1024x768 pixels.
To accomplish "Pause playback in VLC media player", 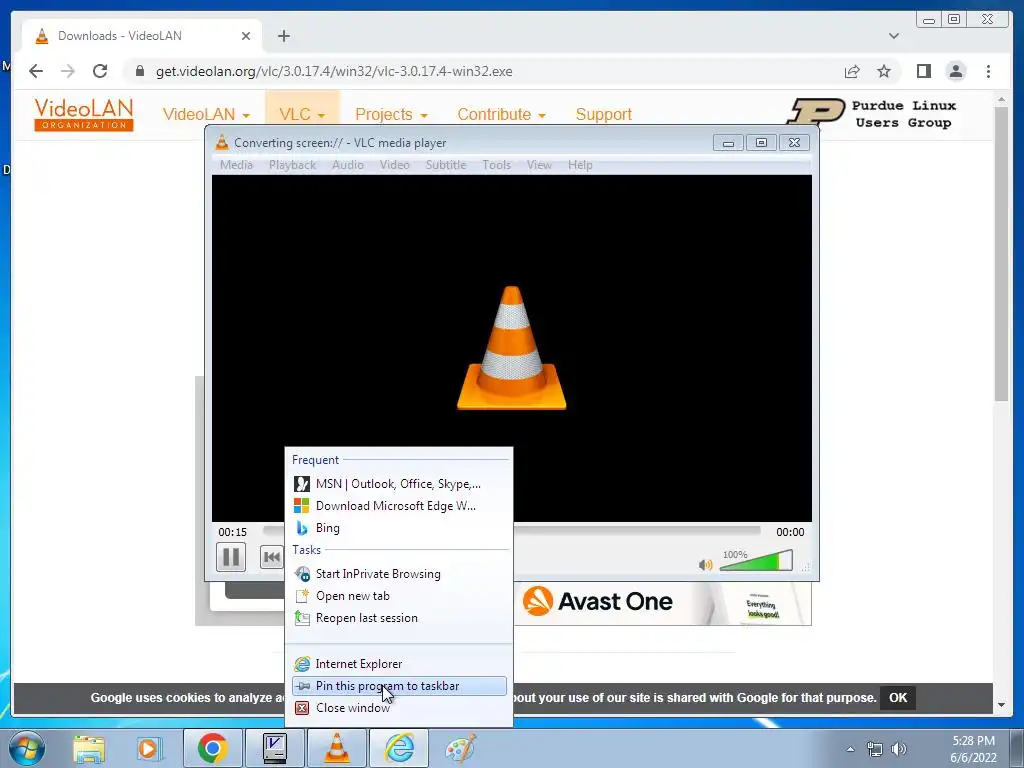I will (231, 557).
